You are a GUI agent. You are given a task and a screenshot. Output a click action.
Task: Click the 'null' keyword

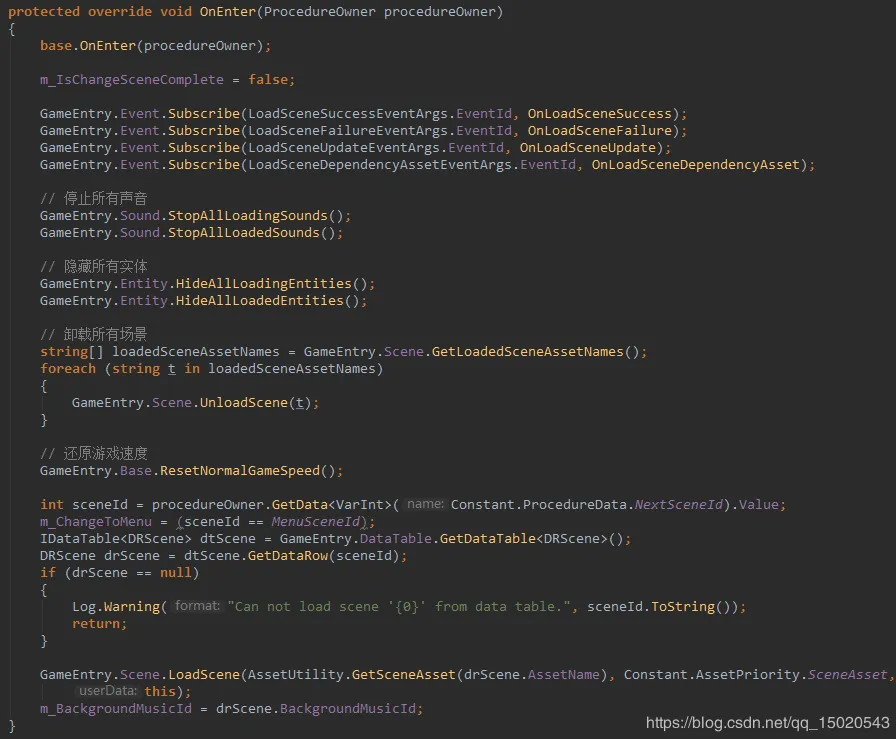pyautogui.click(x=176, y=573)
